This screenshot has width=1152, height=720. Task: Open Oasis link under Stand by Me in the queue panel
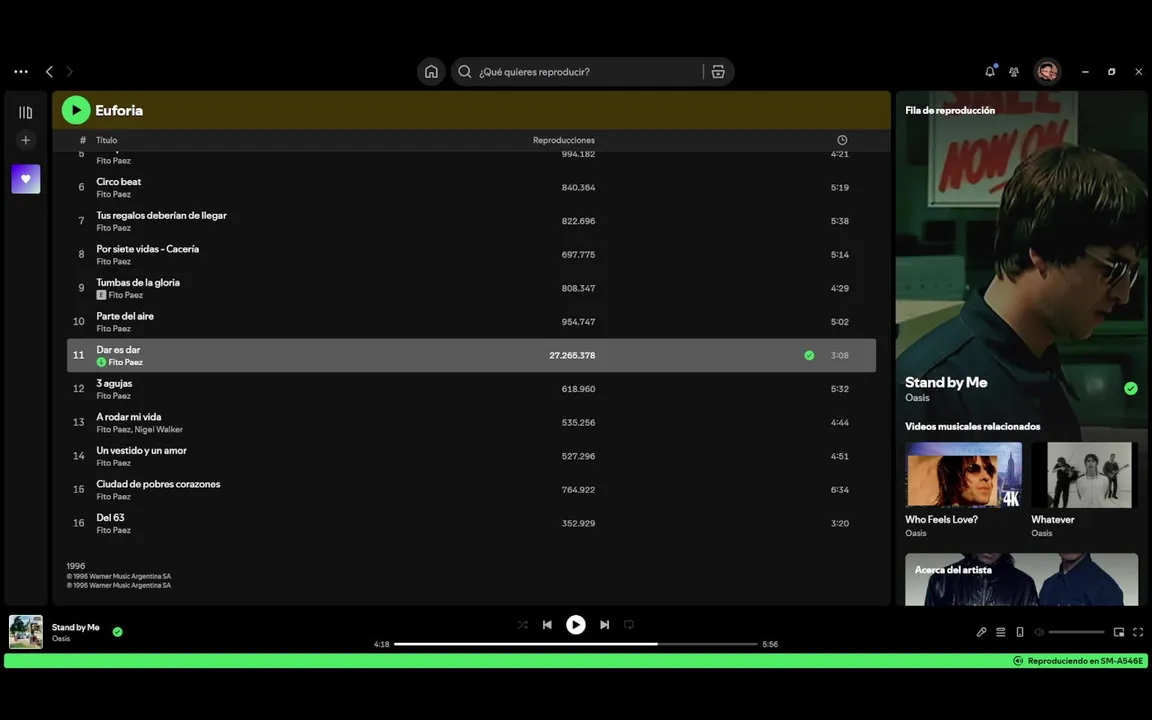point(917,397)
